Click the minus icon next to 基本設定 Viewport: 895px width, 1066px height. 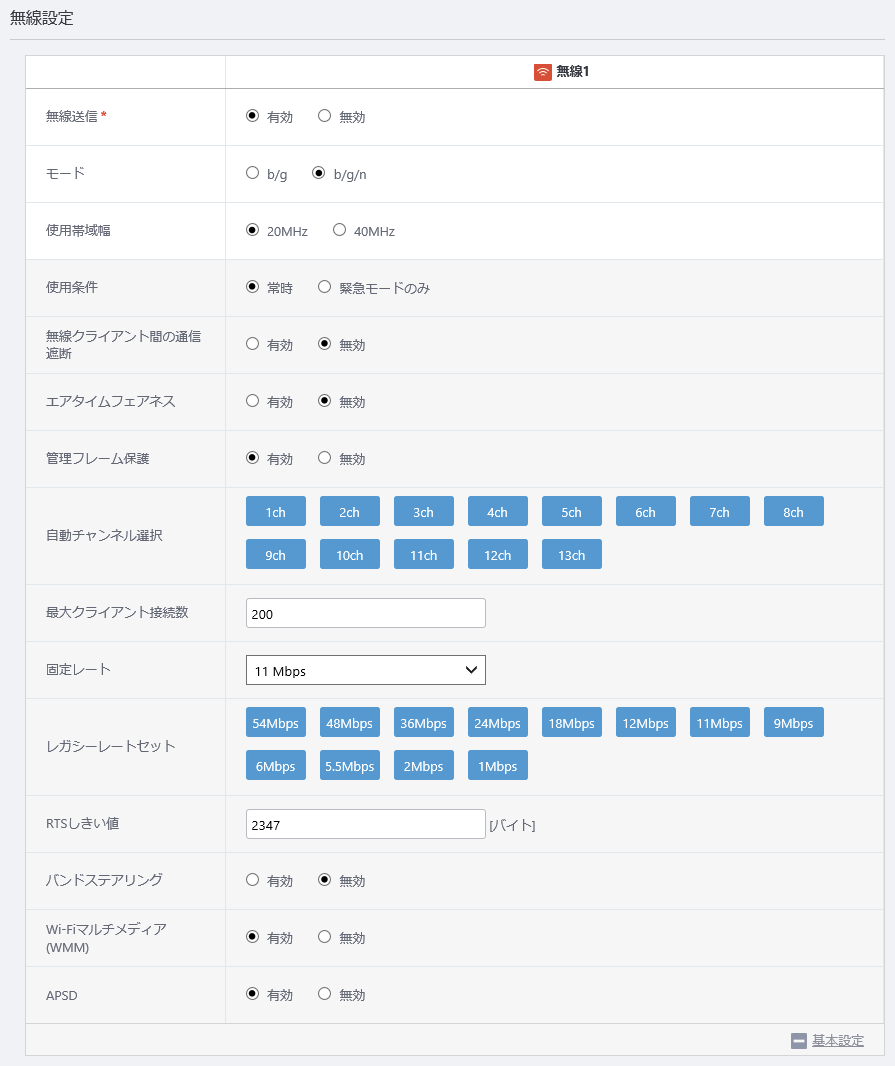799,1040
